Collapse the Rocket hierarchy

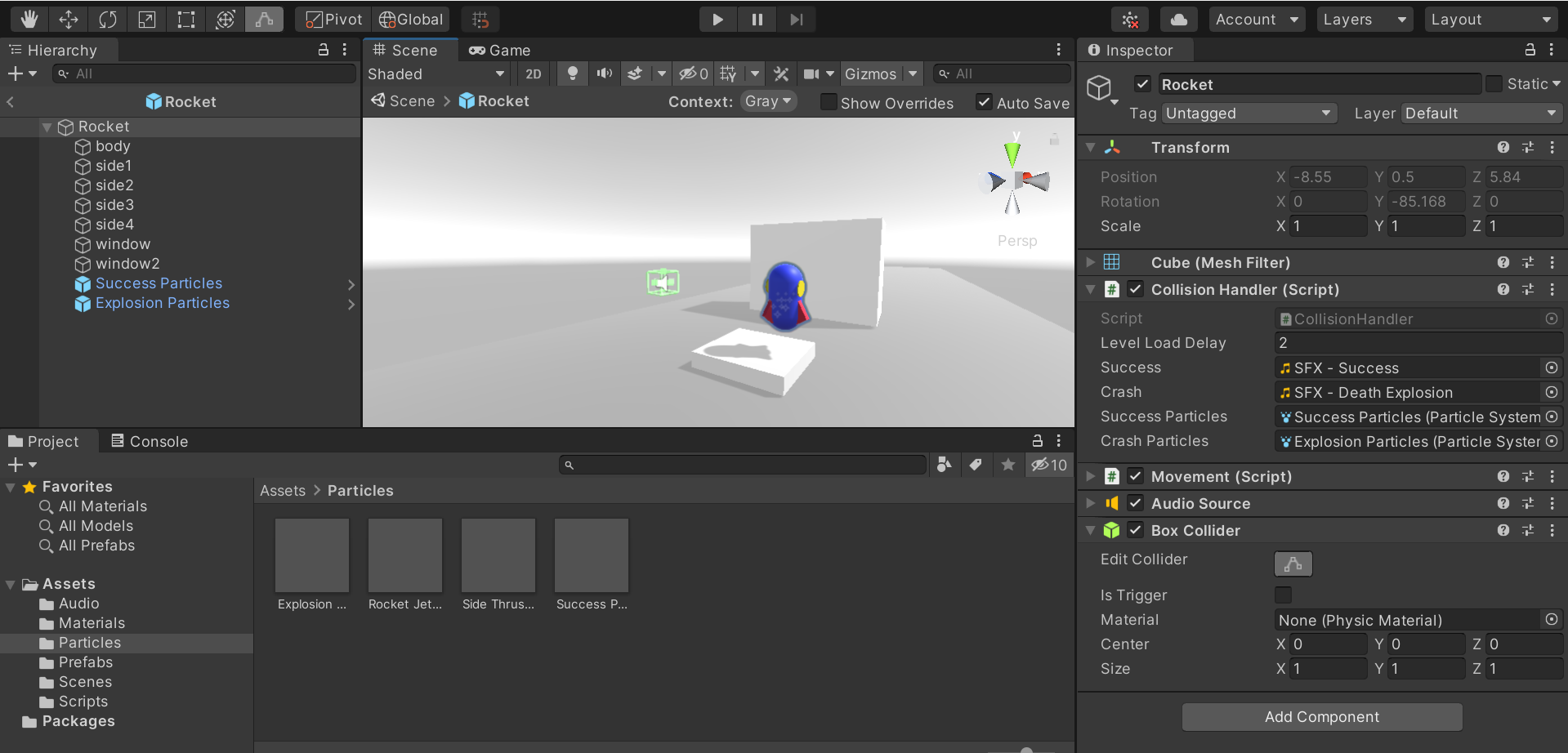47,127
